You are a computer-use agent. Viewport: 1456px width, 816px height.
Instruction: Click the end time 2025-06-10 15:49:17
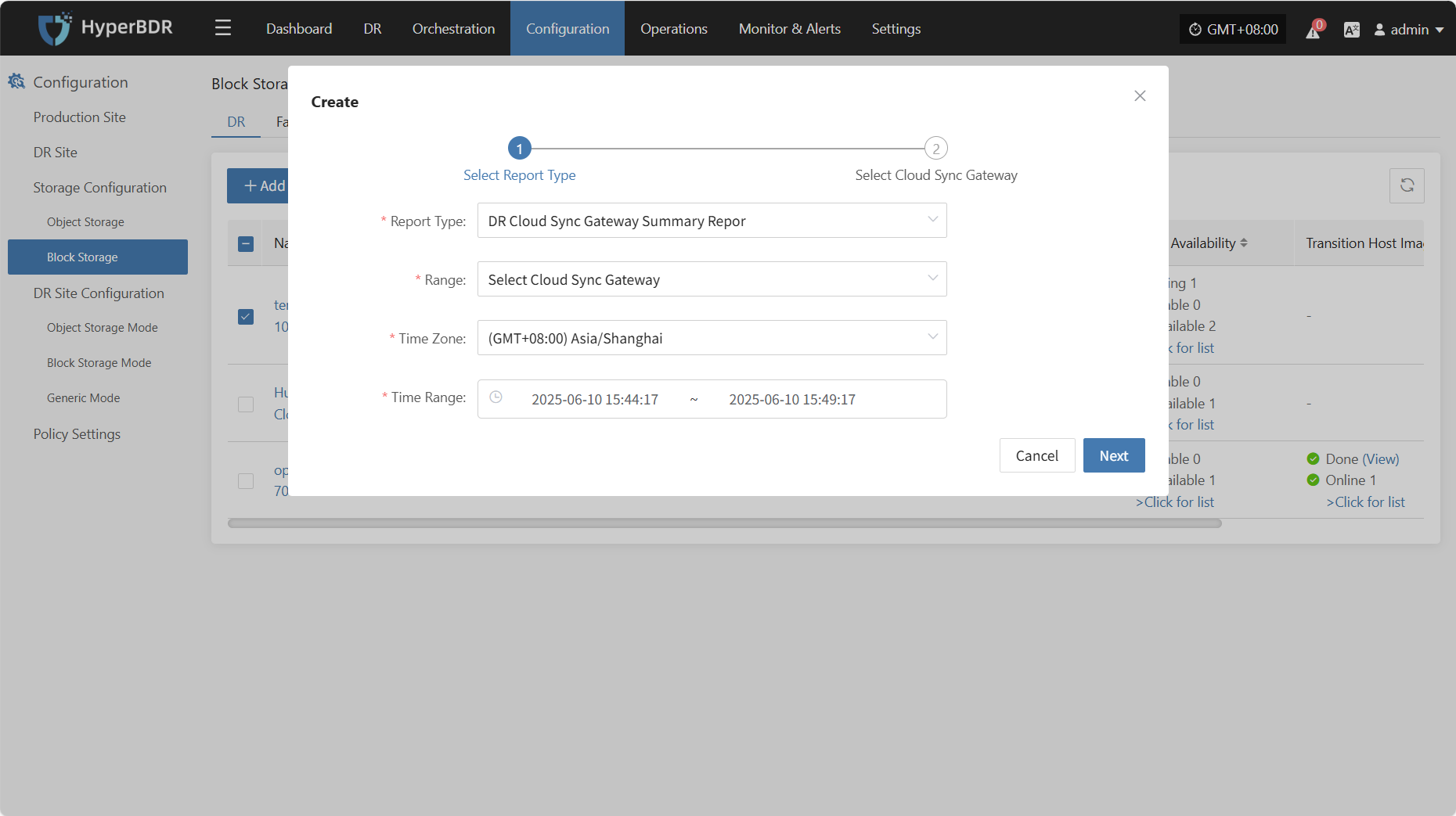792,400
